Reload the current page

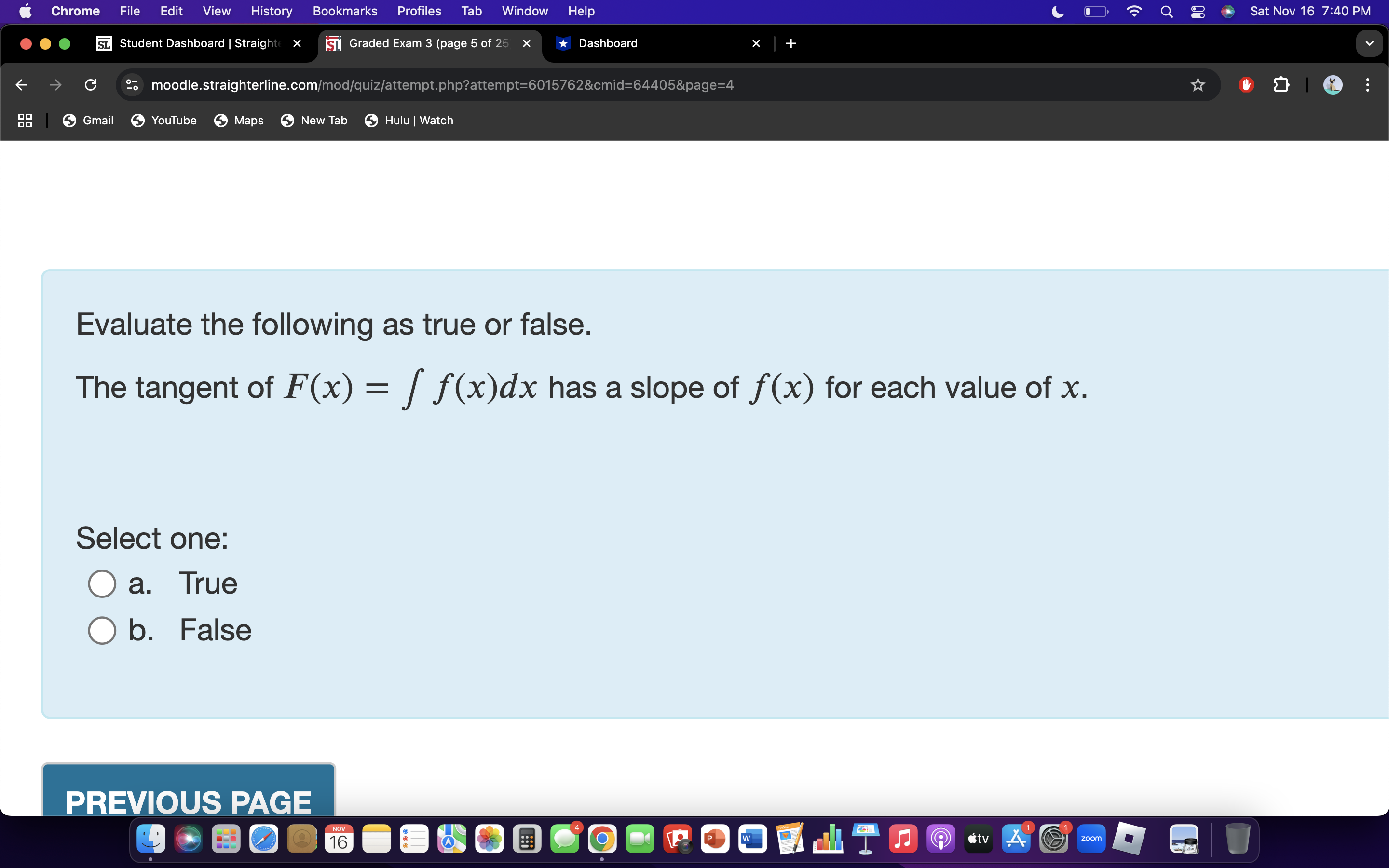pos(91,85)
